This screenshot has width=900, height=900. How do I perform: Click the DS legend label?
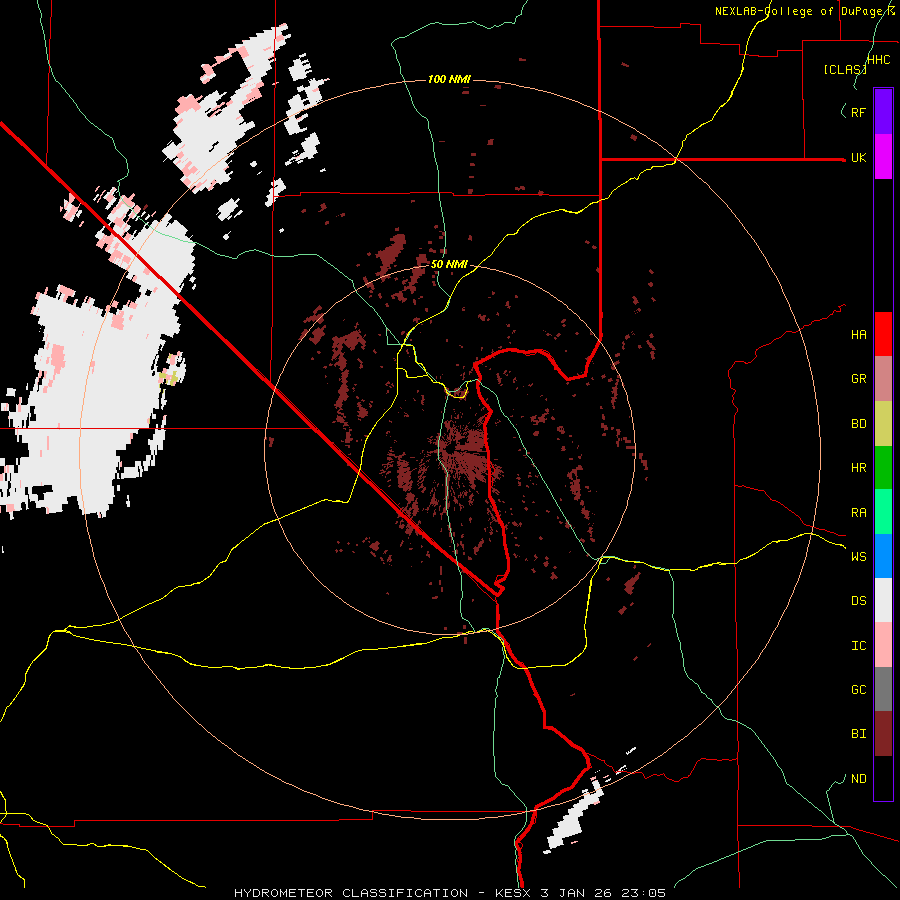(x=859, y=601)
